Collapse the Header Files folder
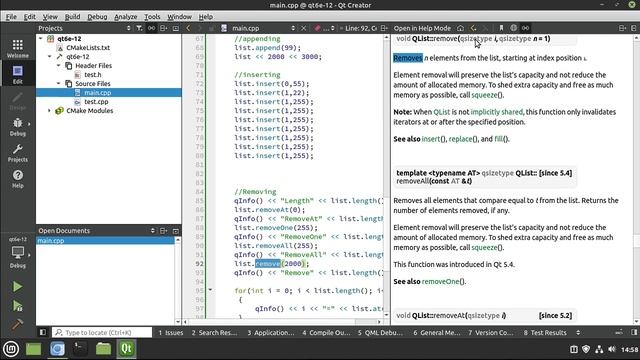640x360 pixels. click(x=58, y=65)
